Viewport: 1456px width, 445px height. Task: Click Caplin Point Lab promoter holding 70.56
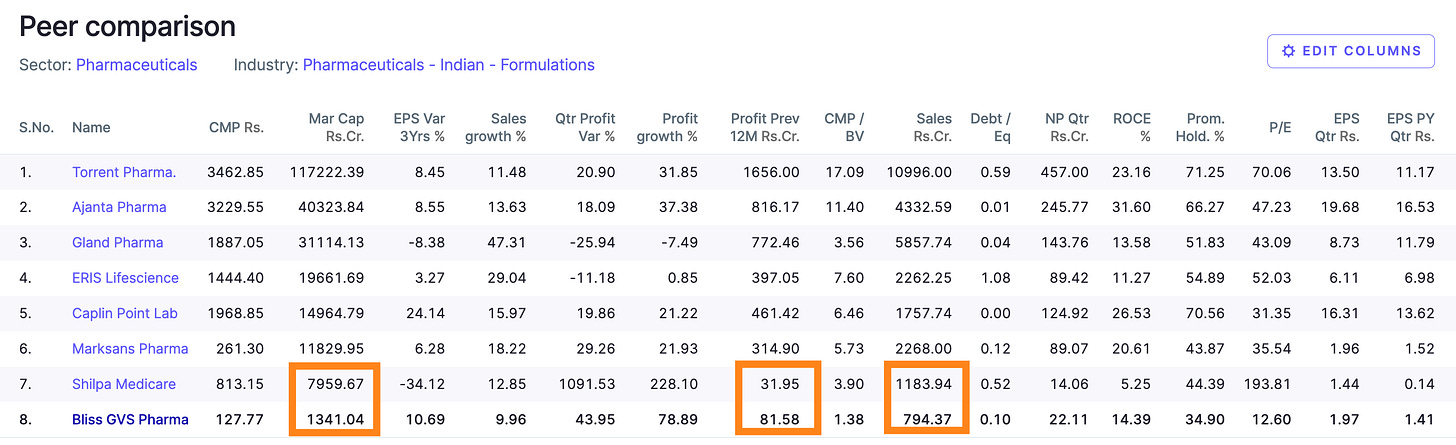pyautogui.click(x=1205, y=313)
